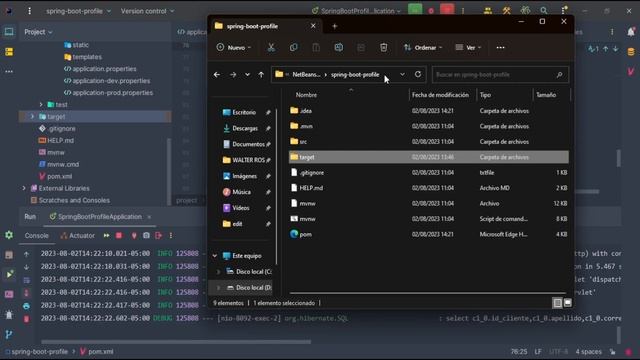The width and height of the screenshot is (640, 360).
Task: Open Escritorio in quick access pane
Action: point(244,112)
